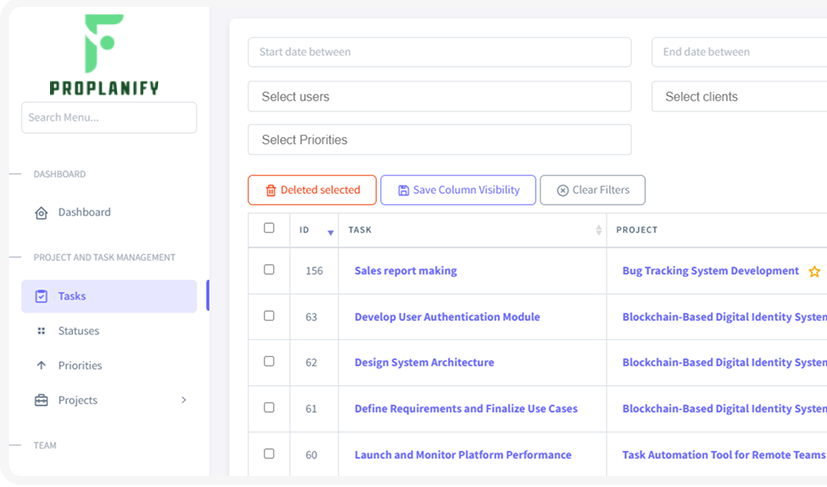The width and height of the screenshot is (827, 487).
Task: Open the Statuses menu item
Action: (79, 331)
